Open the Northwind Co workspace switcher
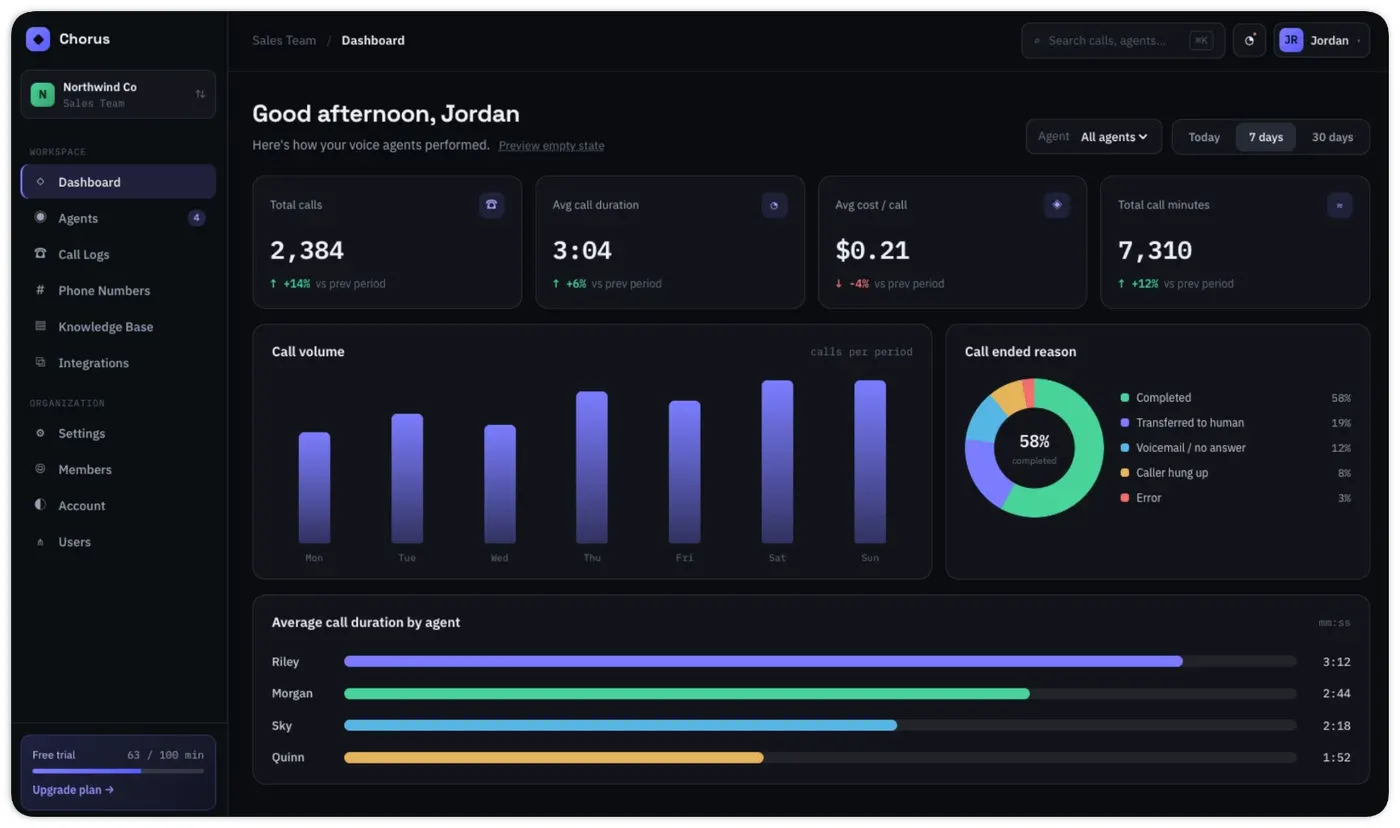The image size is (1400, 828). coord(118,95)
